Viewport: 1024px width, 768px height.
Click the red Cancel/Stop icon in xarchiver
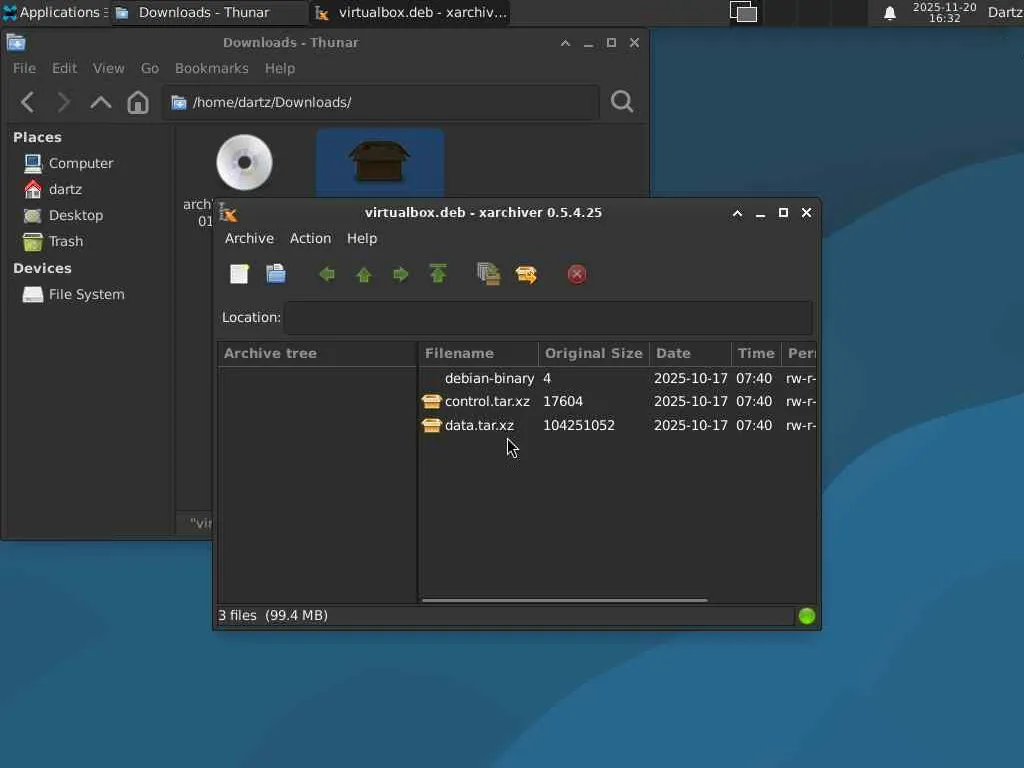(x=577, y=274)
